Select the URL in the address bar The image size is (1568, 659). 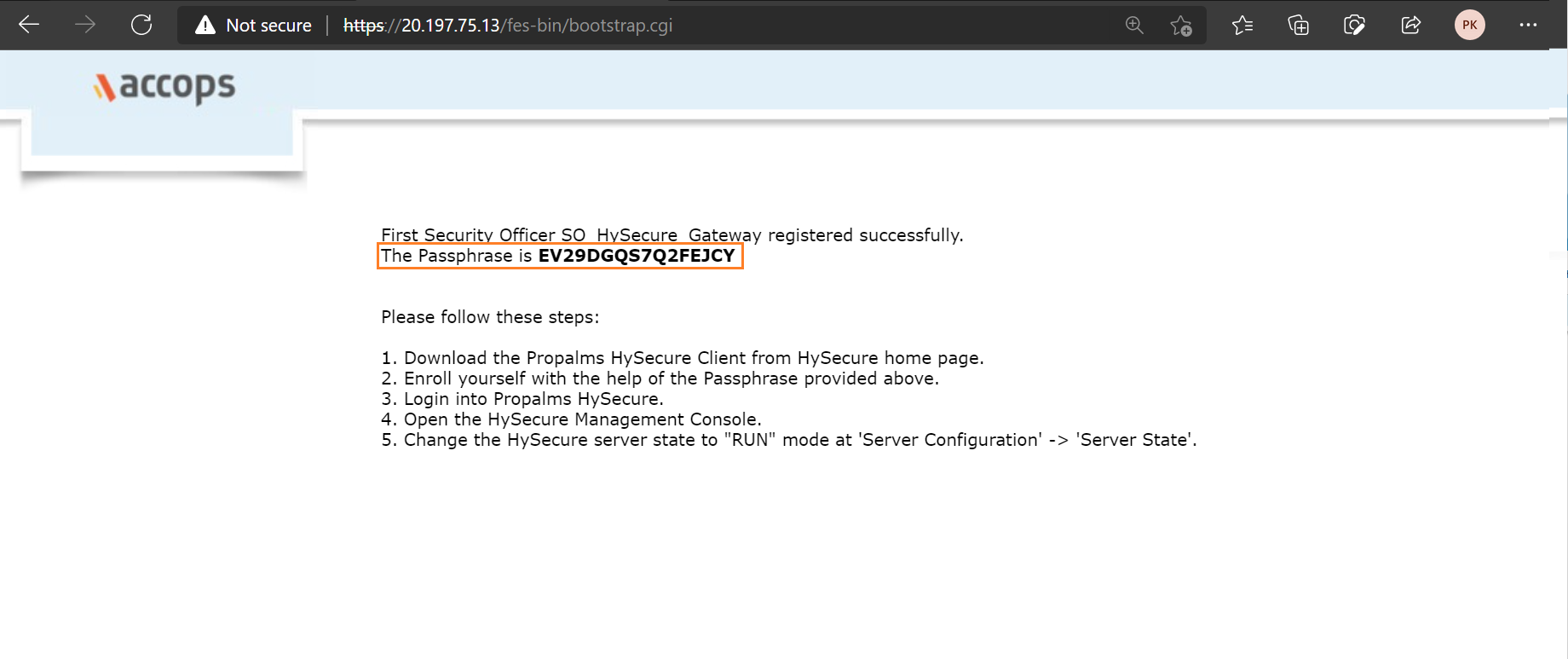(x=508, y=26)
